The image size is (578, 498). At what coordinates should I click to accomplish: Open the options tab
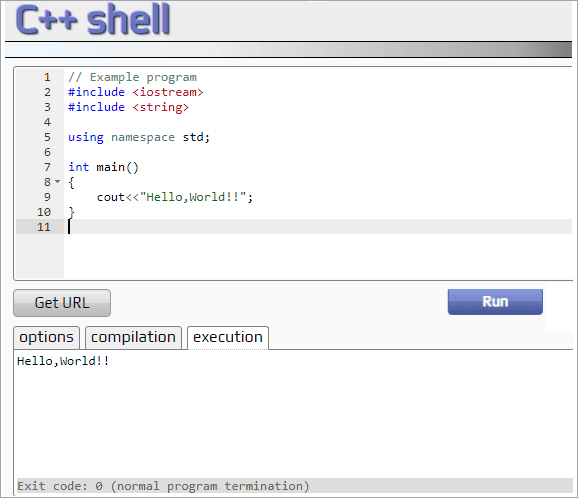click(x=46, y=337)
